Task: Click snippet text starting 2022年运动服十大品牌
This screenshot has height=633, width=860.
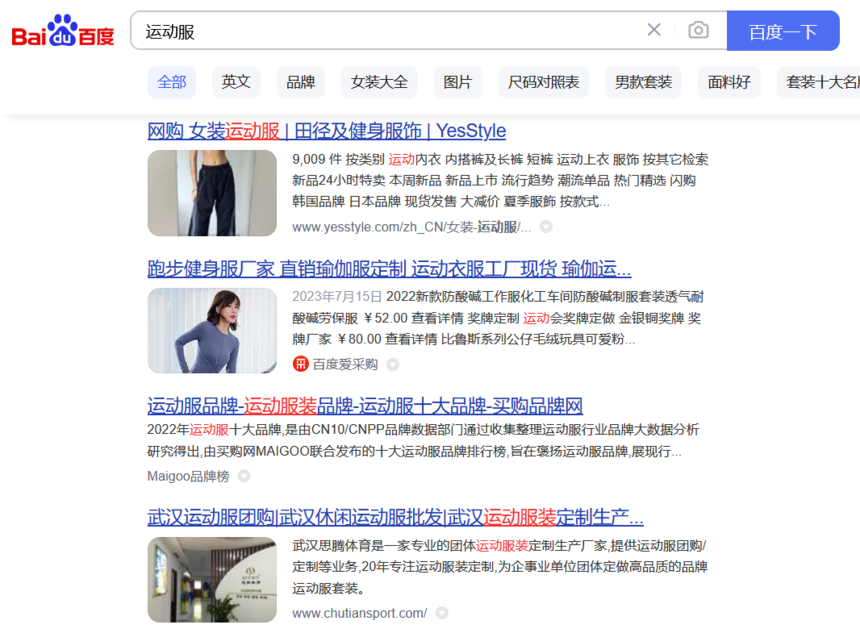Action: (423, 440)
